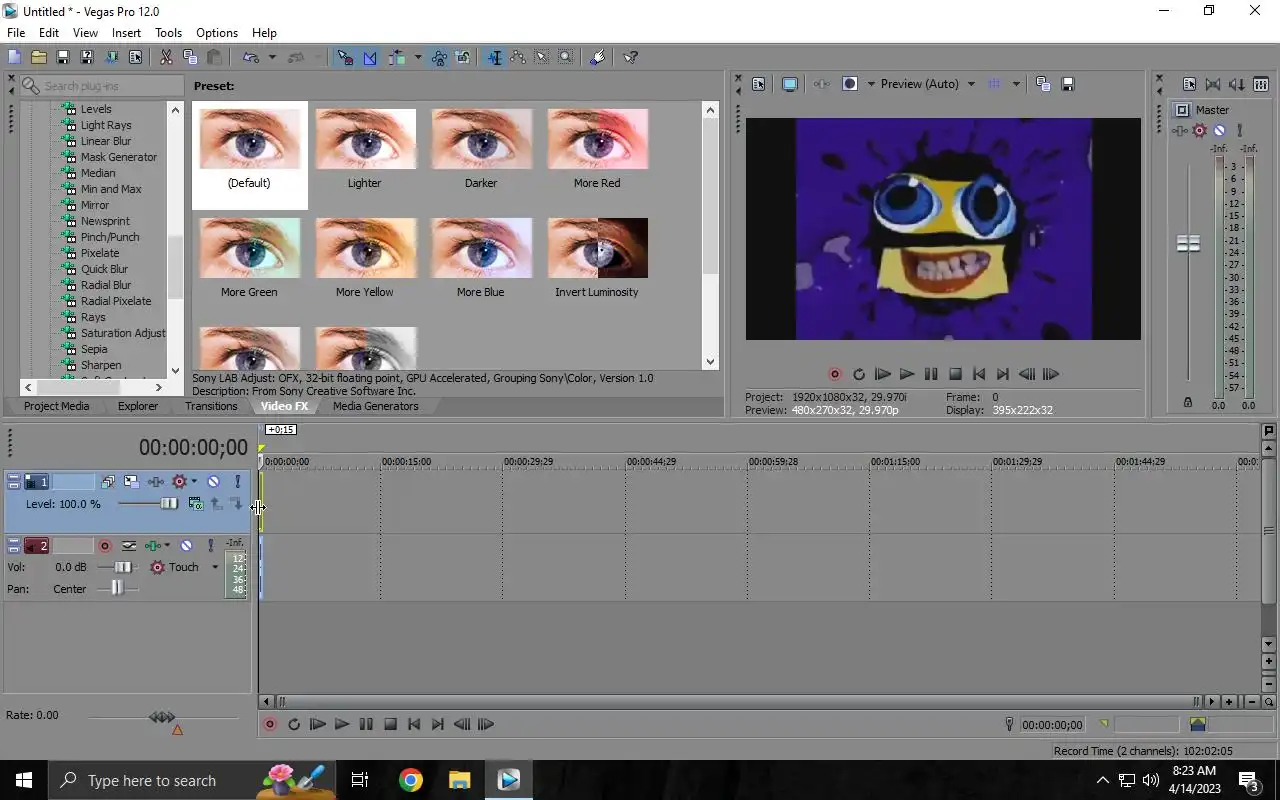Activate the What's This Help icon
This screenshot has height=800, width=1280.
click(x=630, y=58)
